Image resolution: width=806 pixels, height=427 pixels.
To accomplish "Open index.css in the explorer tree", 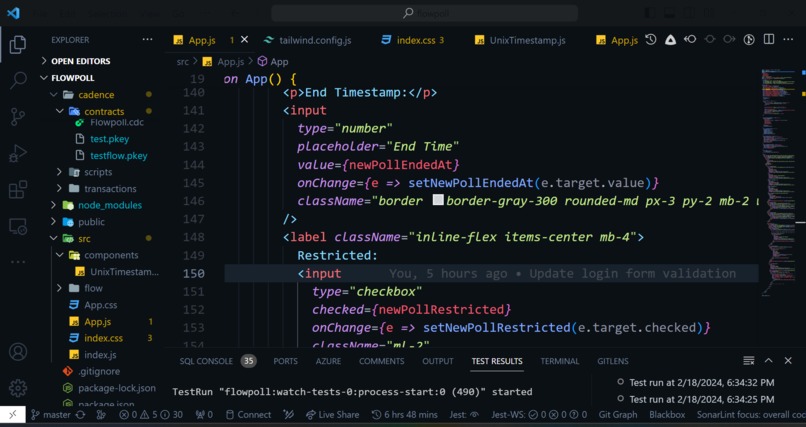I will (x=103, y=338).
